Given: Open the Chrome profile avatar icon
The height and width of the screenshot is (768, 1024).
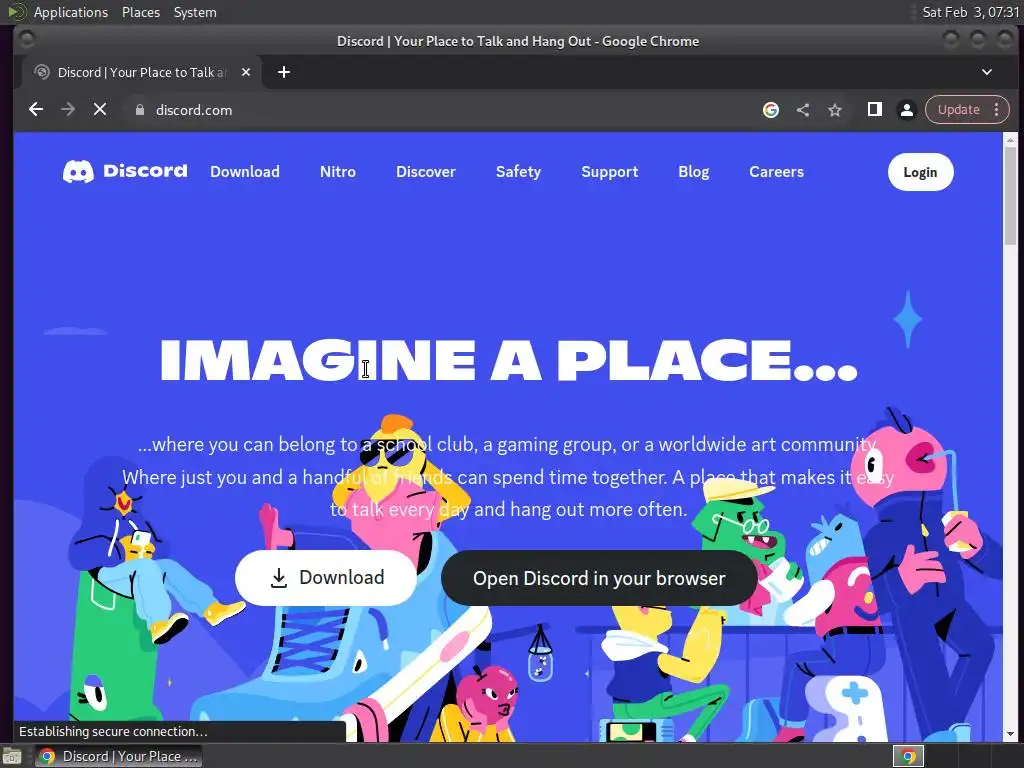Looking at the screenshot, I should 906,110.
